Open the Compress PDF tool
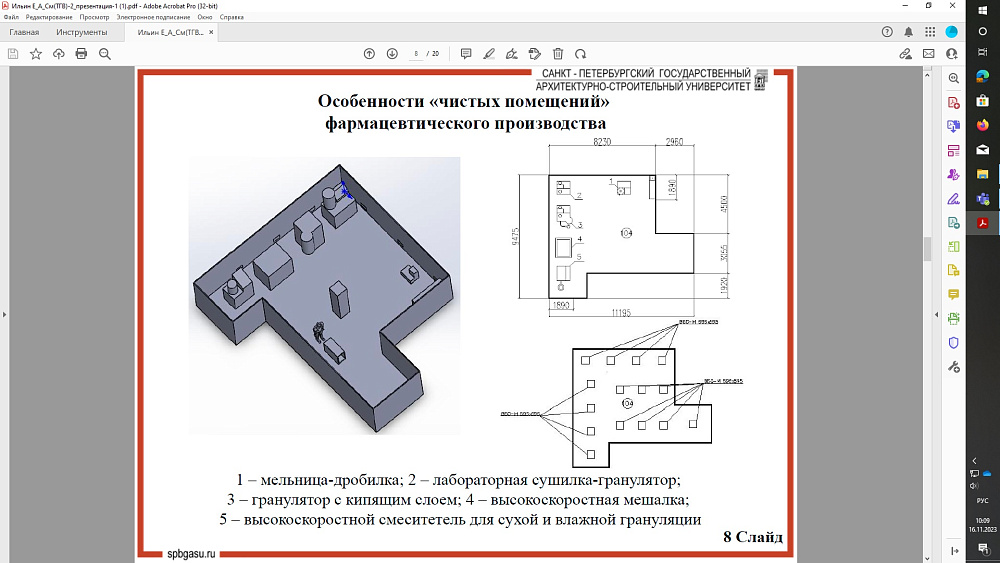1000x563 pixels. pos(953,247)
